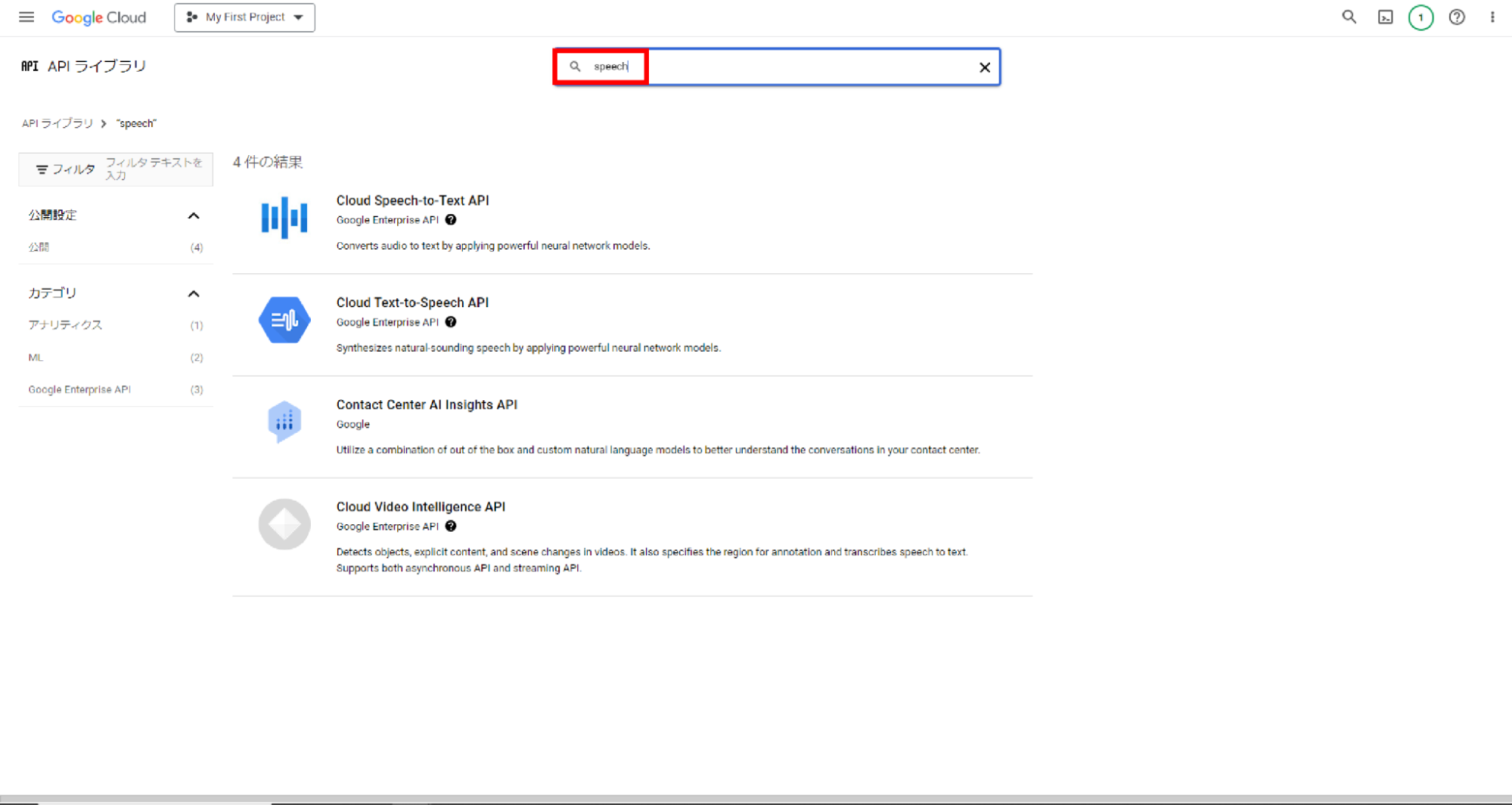Open Cloud Speech-to-Text API result
This screenshot has width=1512, height=805.
[412, 200]
